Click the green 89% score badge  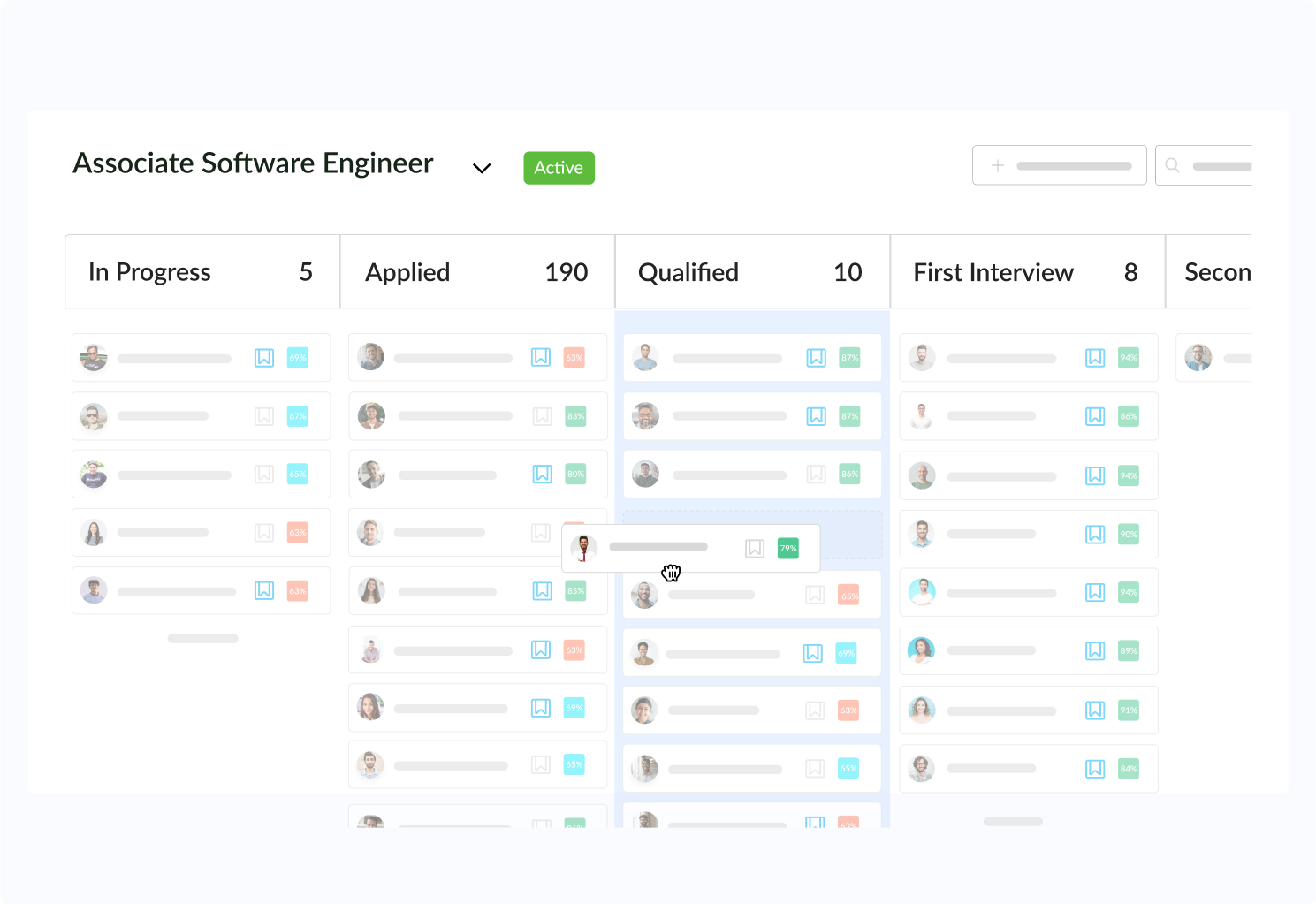tap(1129, 651)
